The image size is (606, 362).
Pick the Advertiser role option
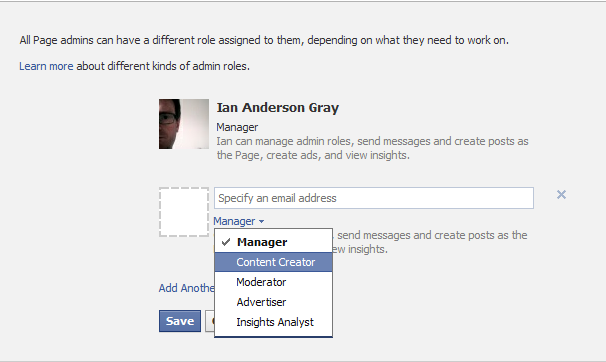[x=273, y=302]
